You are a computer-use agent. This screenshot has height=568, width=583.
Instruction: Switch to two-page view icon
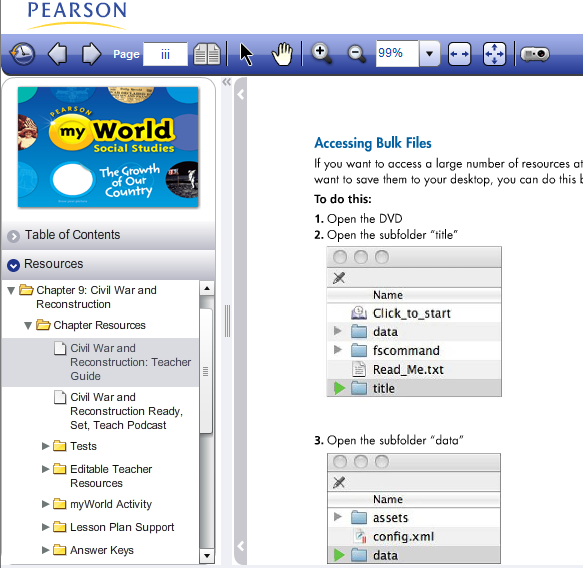pyautogui.click(x=207, y=54)
